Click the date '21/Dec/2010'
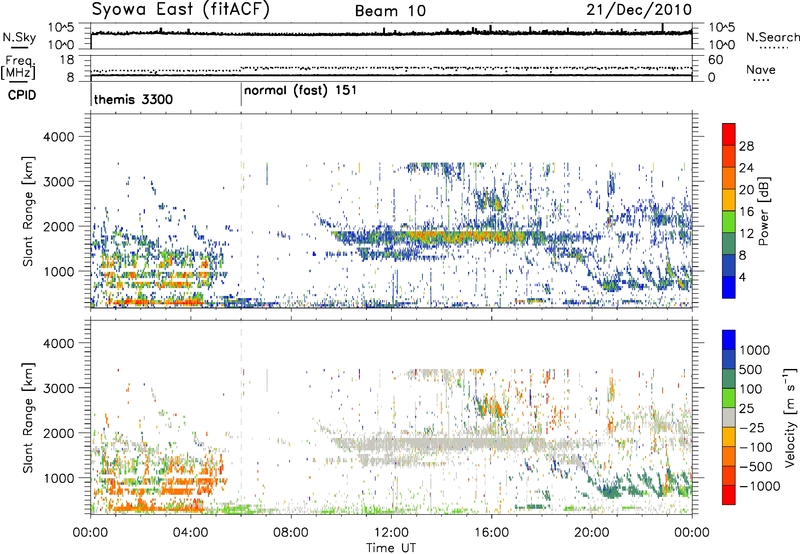Viewport: 800px width, 554px height. tap(639, 10)
